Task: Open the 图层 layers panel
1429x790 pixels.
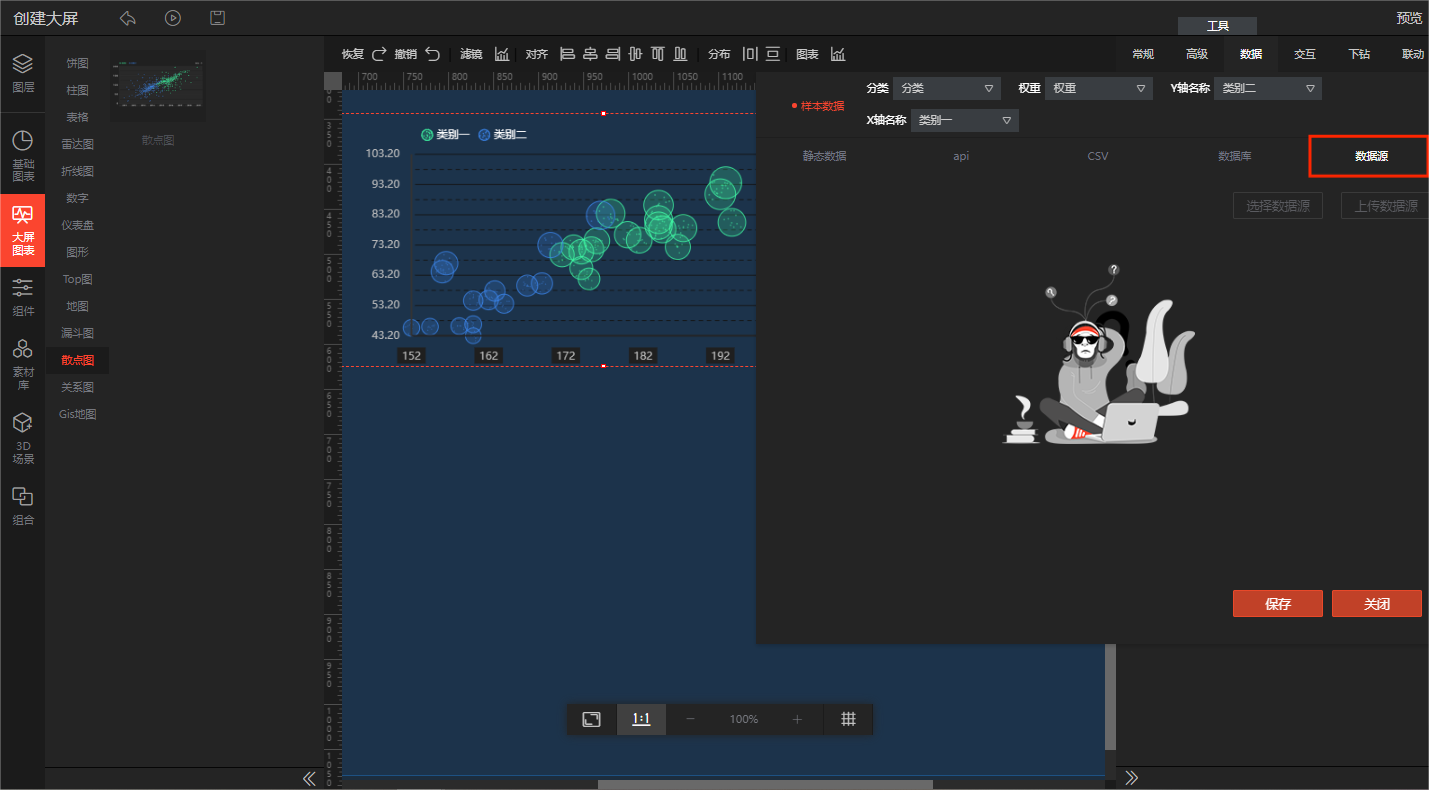Action: tap(22, 73)
